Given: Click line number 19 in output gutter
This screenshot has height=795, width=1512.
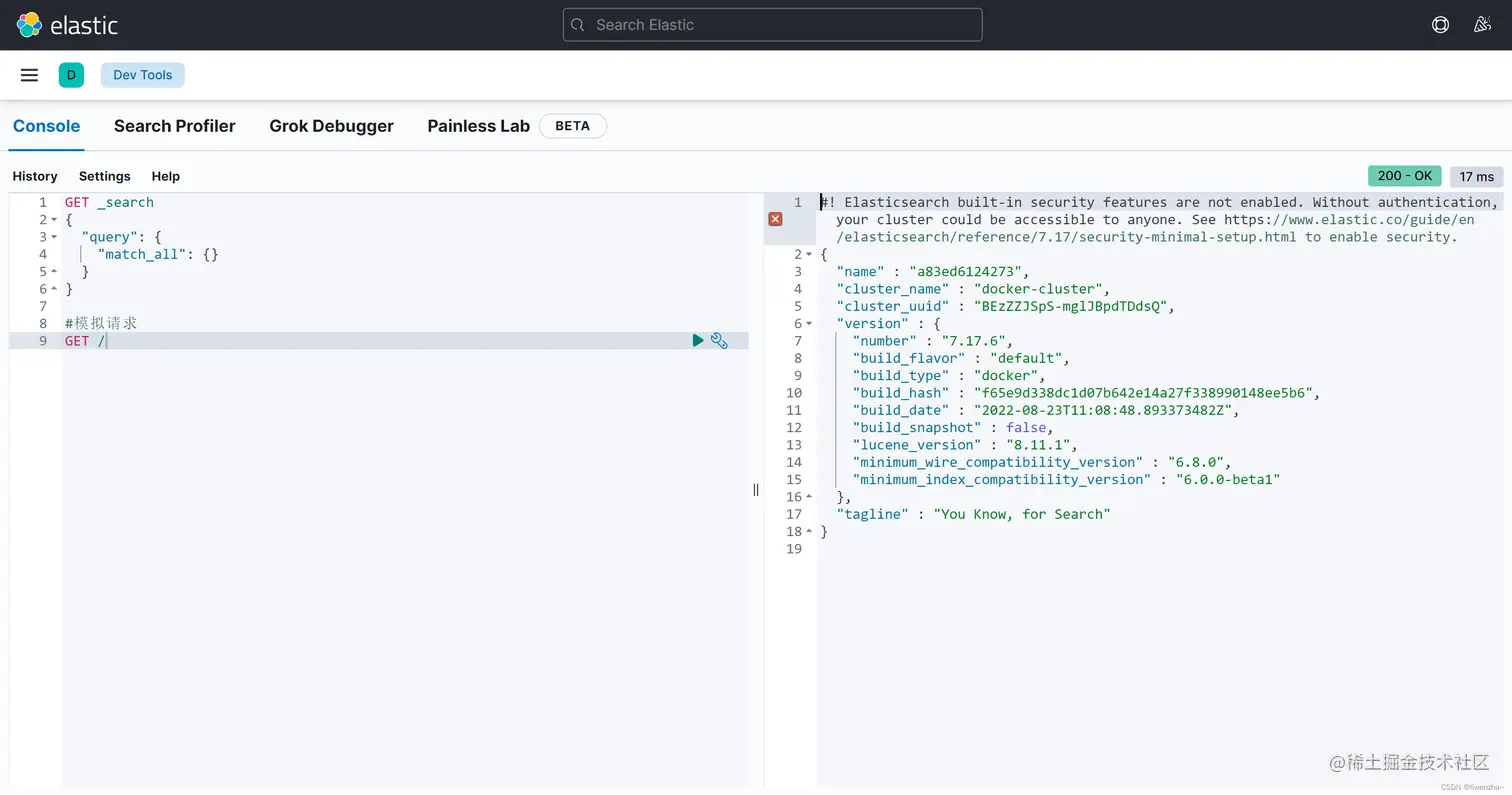Looking at the screenshot, I should (794, 549).
